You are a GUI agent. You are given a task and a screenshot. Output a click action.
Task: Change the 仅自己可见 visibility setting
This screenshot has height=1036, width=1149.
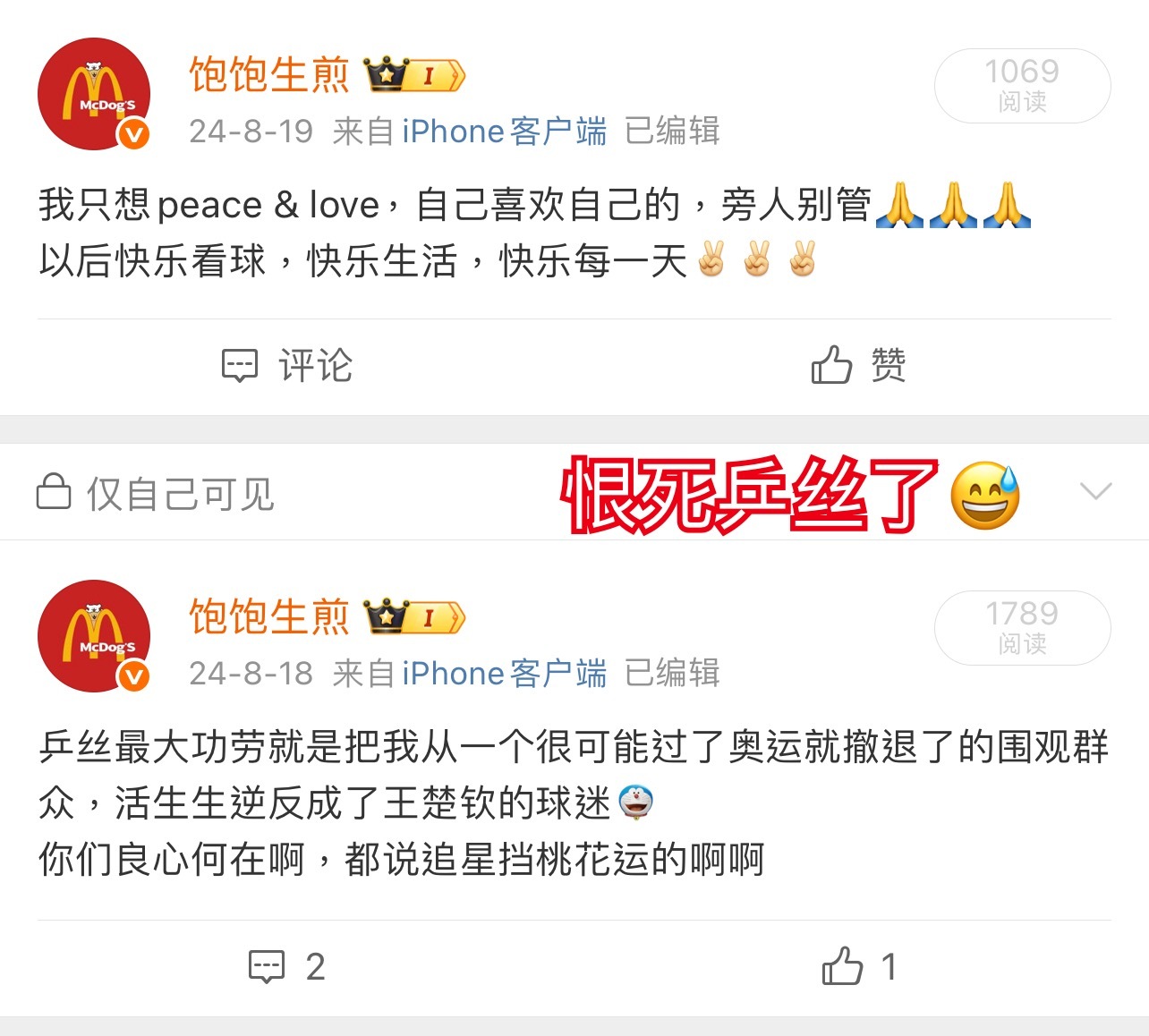[x=155, y=493]
